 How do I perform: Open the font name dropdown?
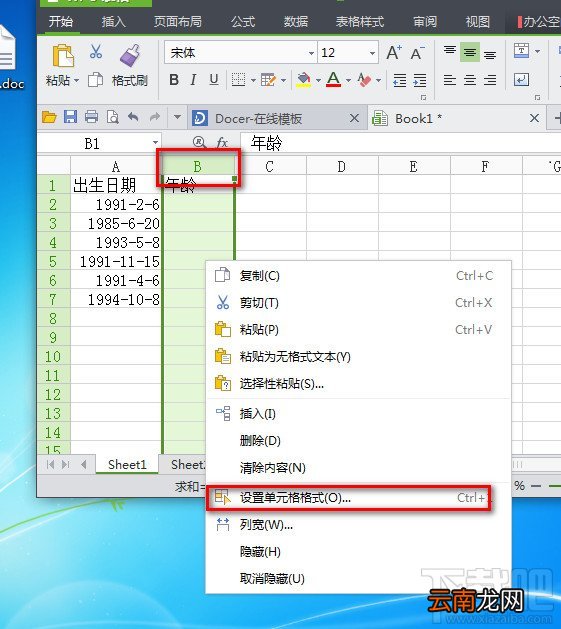click(311, 53)
